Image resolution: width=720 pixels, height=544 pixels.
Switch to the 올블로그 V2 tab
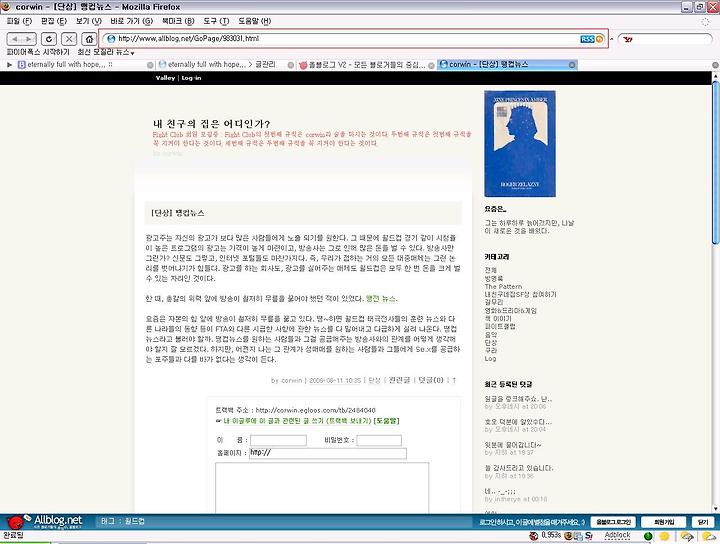pyautogui.click(x=366, y=65)
